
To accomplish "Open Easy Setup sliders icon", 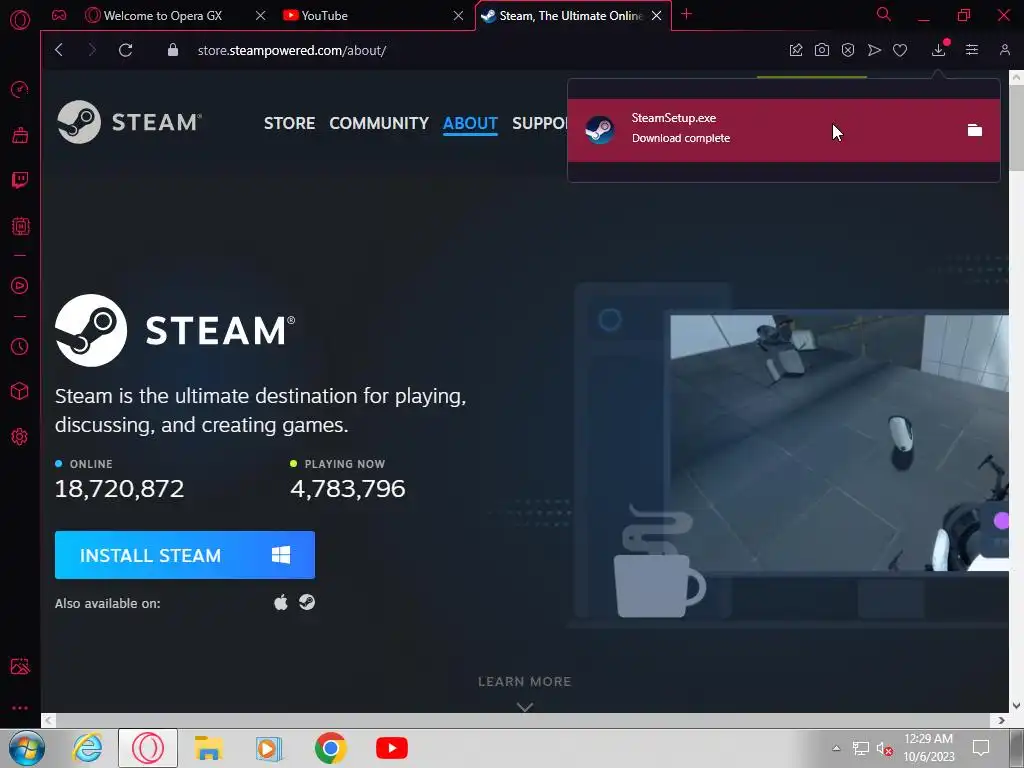I will [x=972, y=50].
